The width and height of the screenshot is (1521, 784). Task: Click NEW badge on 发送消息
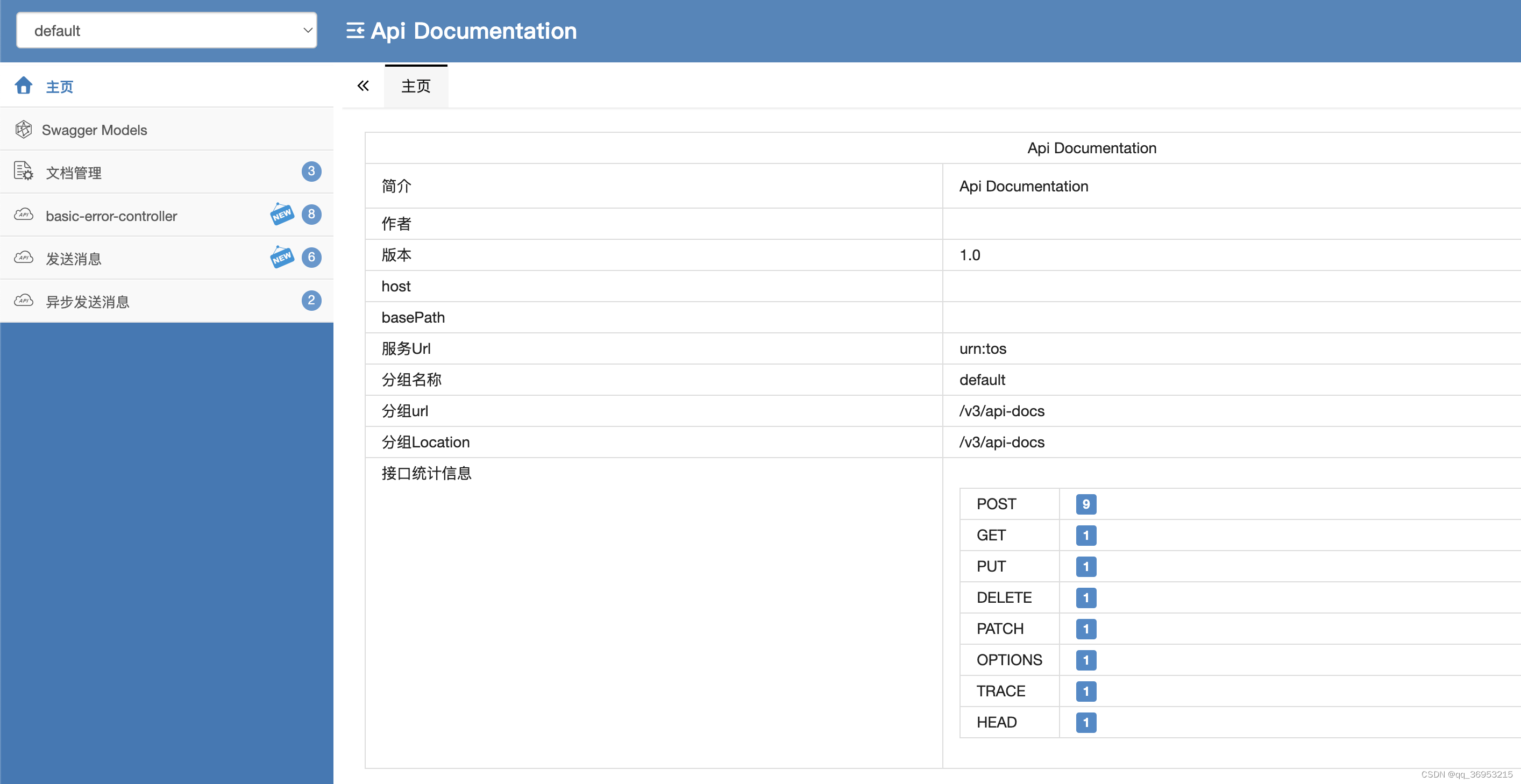point(282,257)
